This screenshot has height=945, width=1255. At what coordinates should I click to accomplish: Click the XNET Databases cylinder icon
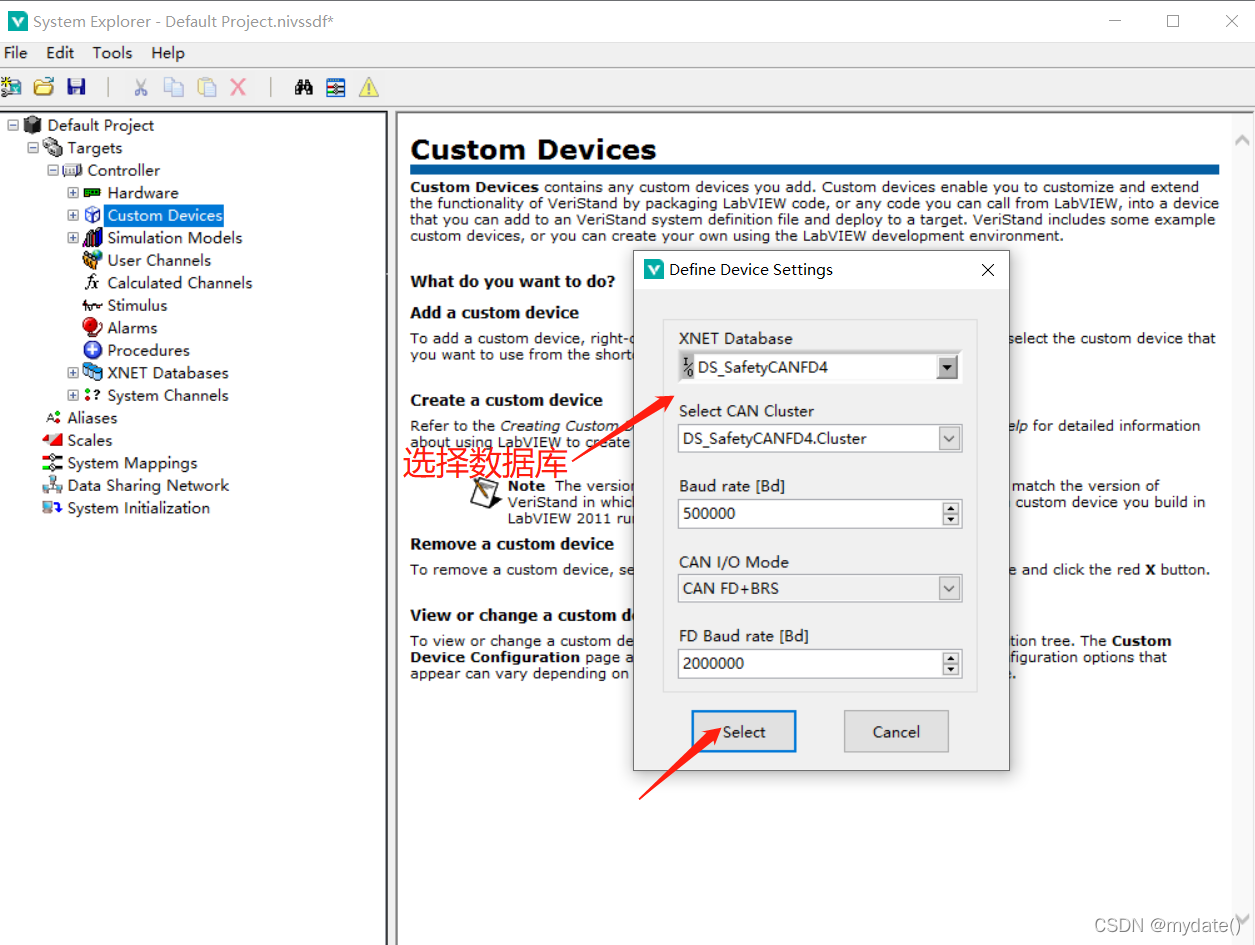tap(93, 372)
